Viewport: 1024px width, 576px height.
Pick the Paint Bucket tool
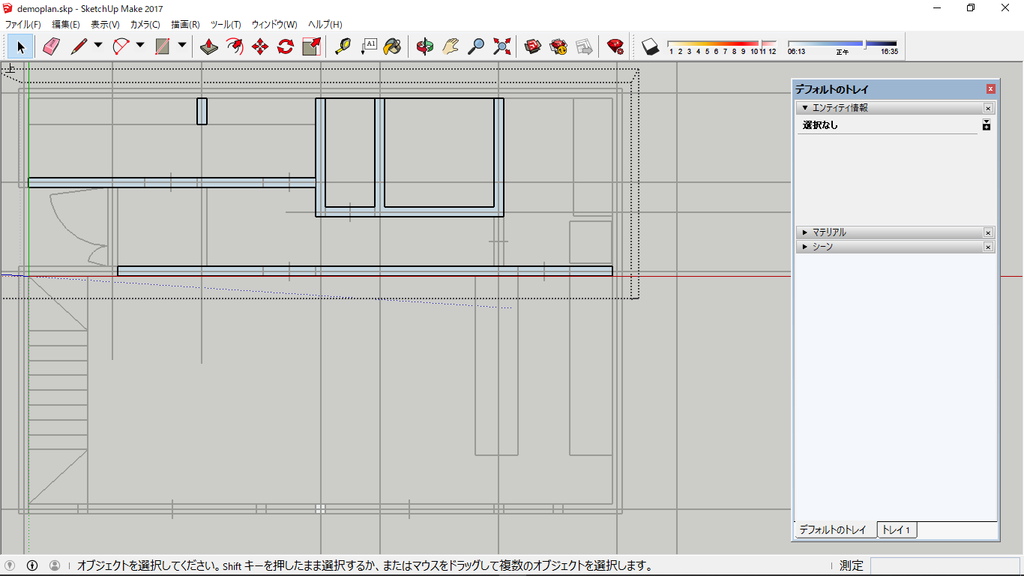click(x=392, y=46)
